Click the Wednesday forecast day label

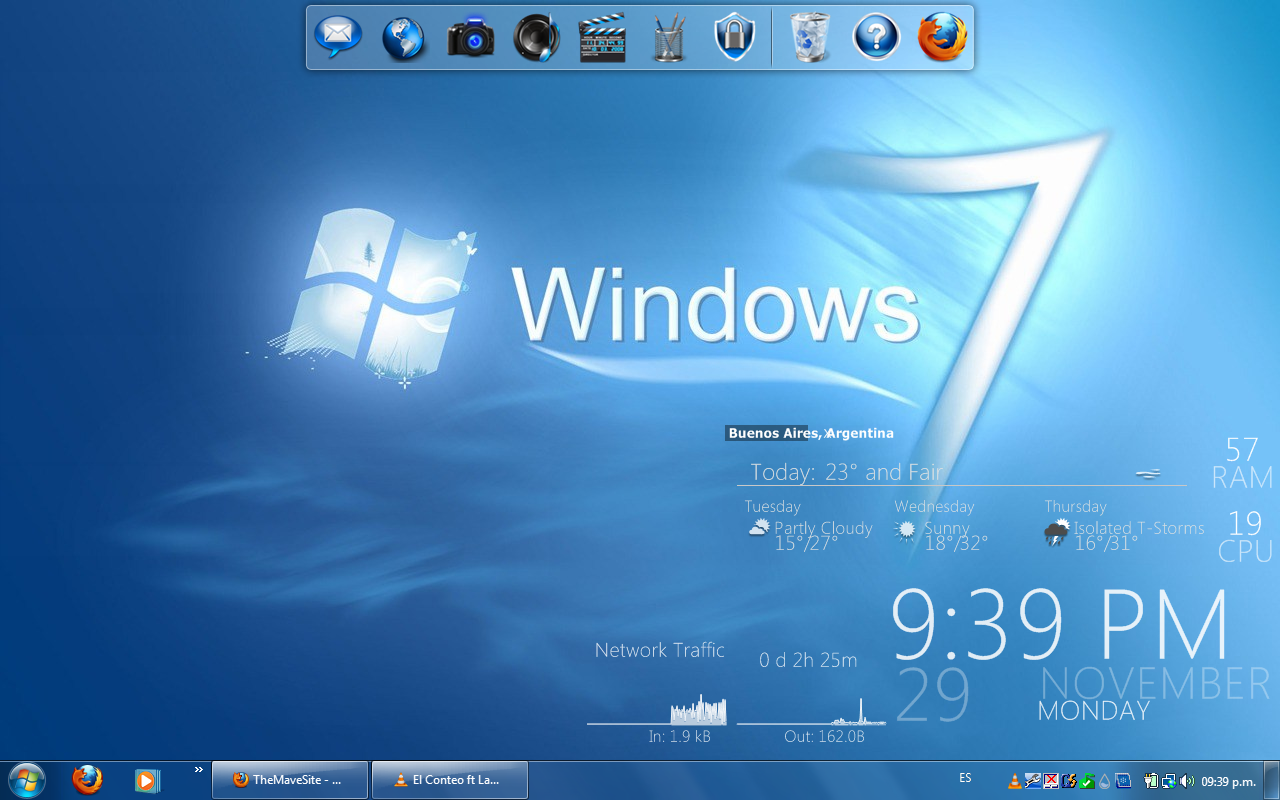click(934, 506)
